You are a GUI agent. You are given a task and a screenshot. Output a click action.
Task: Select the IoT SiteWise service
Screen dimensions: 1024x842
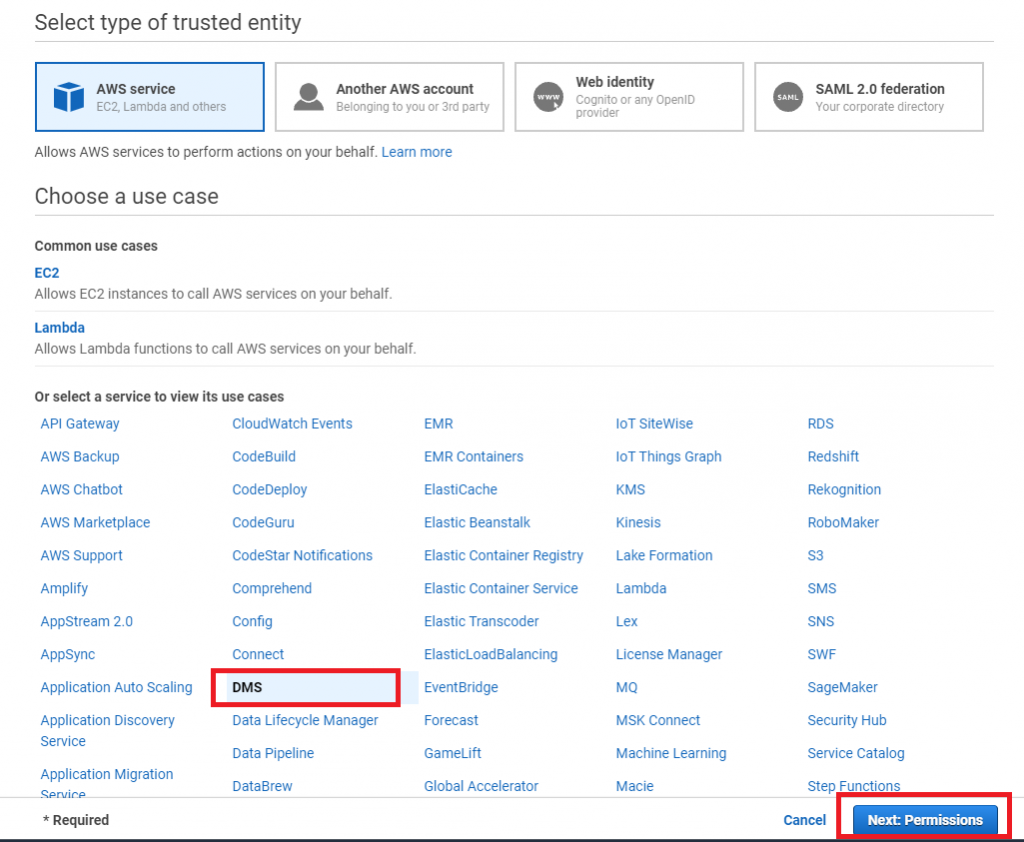654,423
